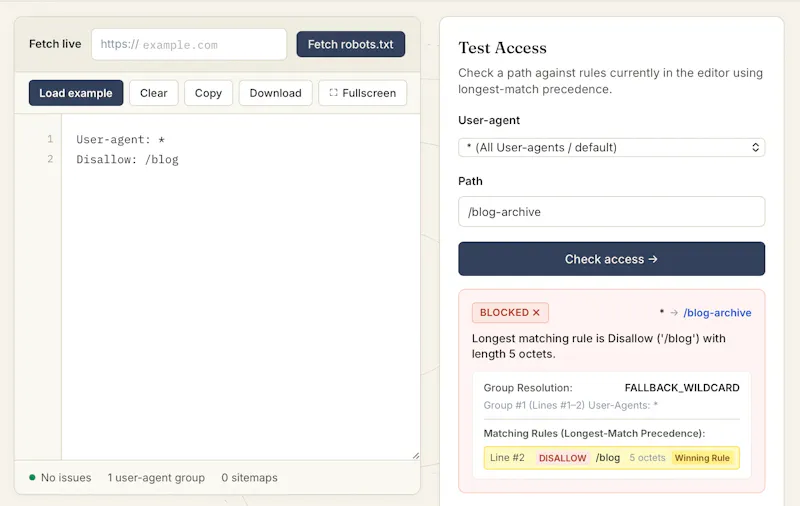
Task: Clear the editor contents
Action: click(154, 93)
